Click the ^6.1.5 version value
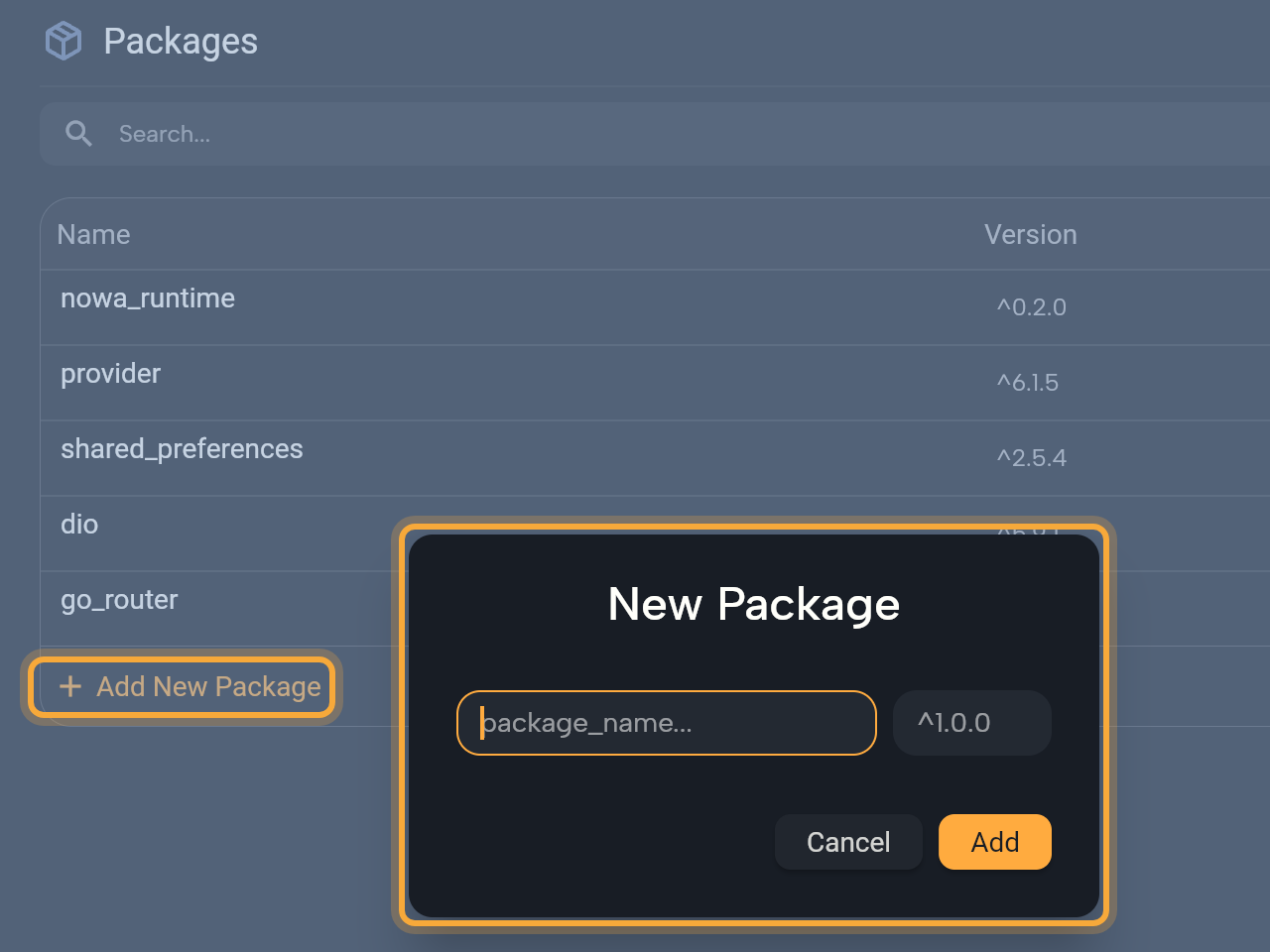 click(x=1028, y=383)
